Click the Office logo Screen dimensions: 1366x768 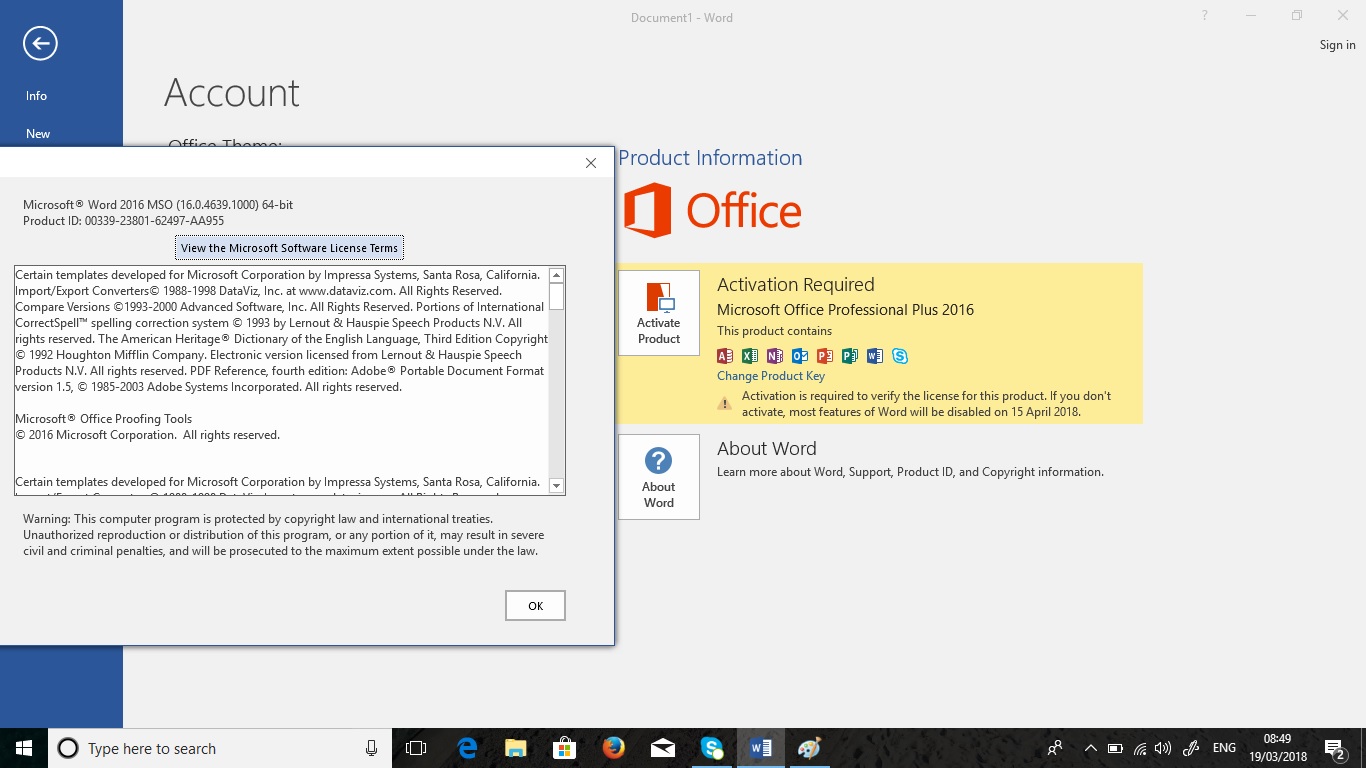pyautogui.click(x=712, y=211)
